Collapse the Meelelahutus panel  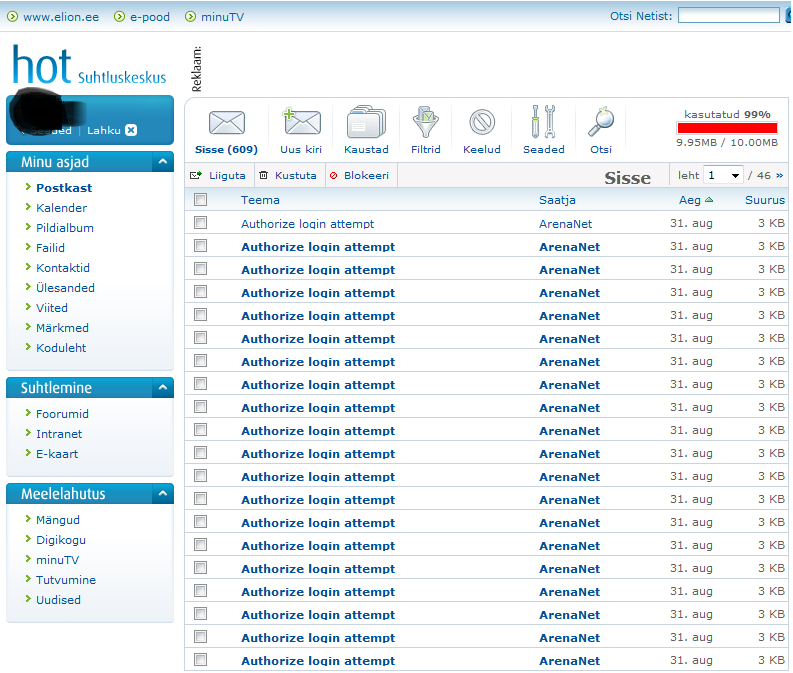(x=163, y=493)
